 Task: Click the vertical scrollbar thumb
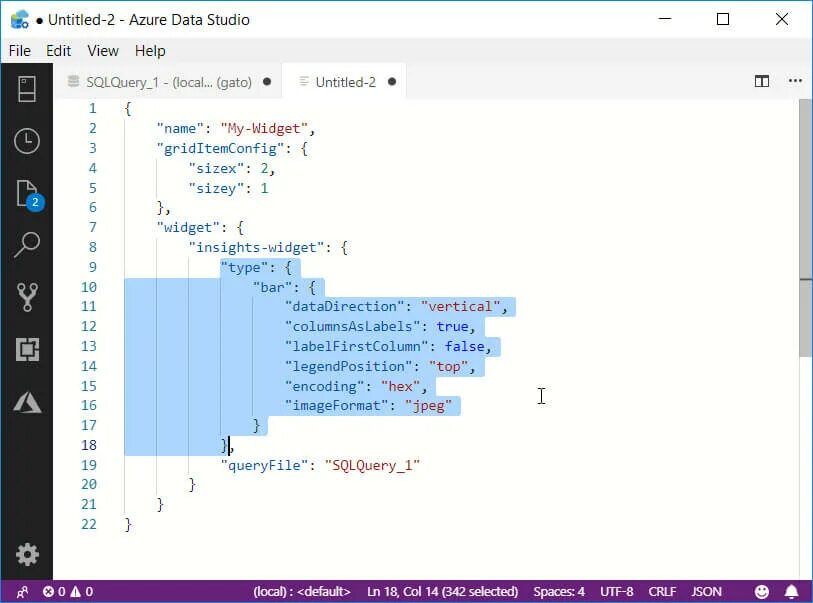(805, 228)
